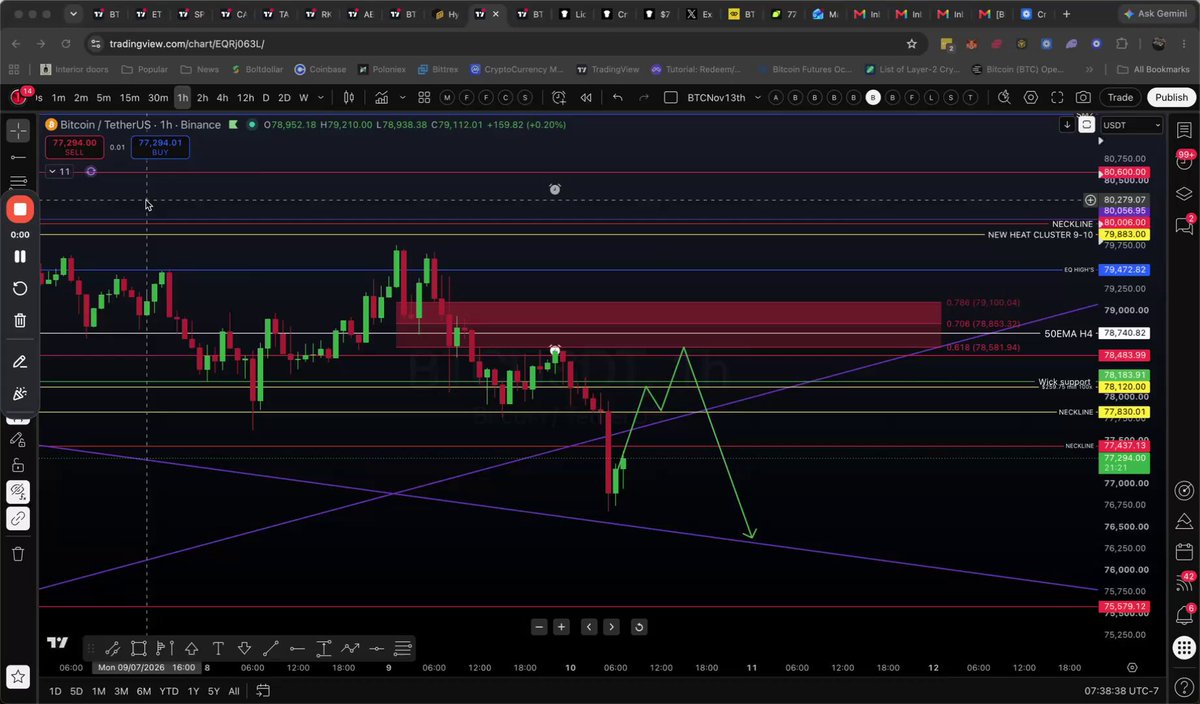This screenshot has width=1200, height=704.
Task: Start bar replay with rewind icon
Action: pyautogui.click(x=586, y=97)
